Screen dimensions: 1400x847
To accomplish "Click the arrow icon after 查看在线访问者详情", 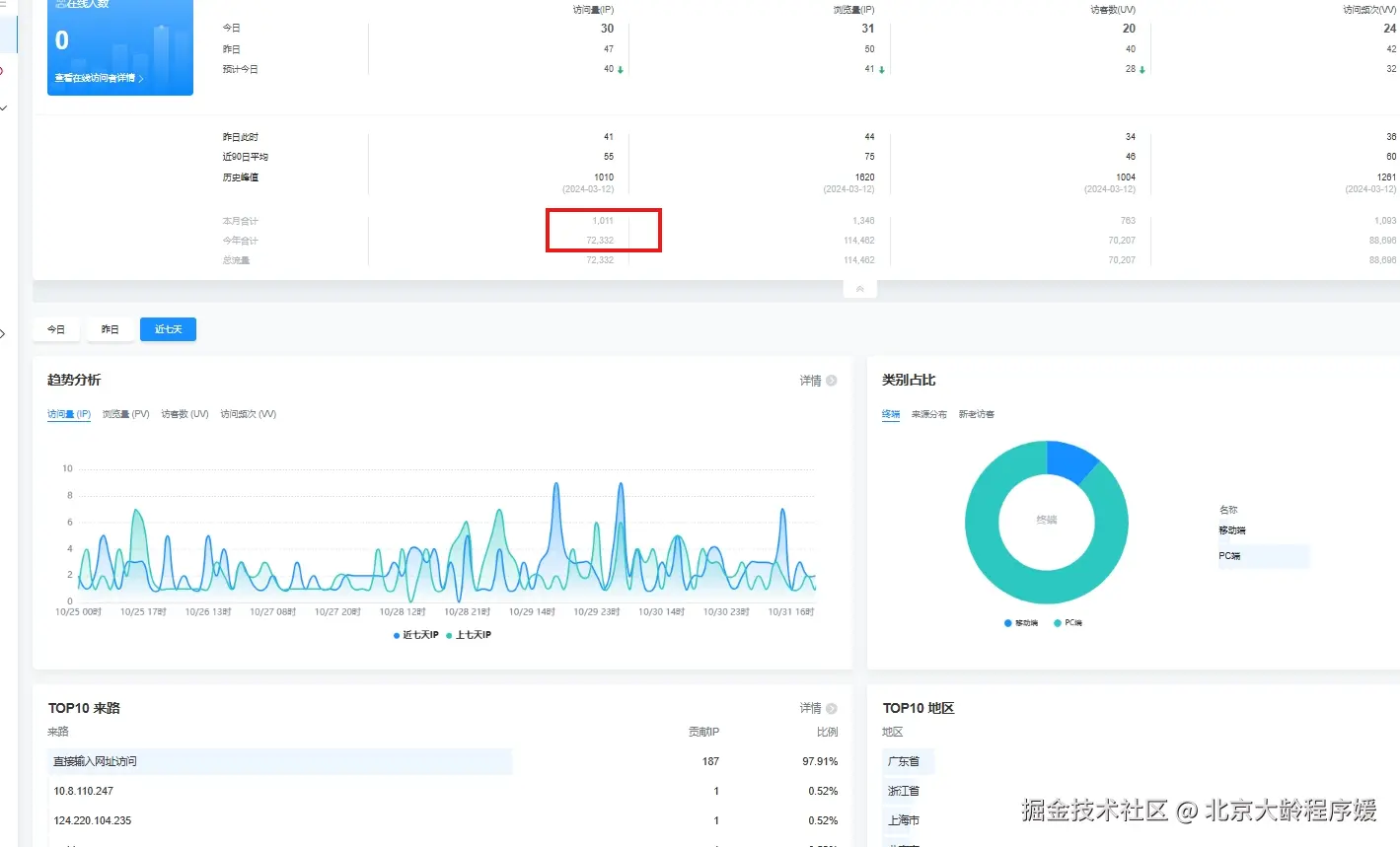I will tap(141, 77).
